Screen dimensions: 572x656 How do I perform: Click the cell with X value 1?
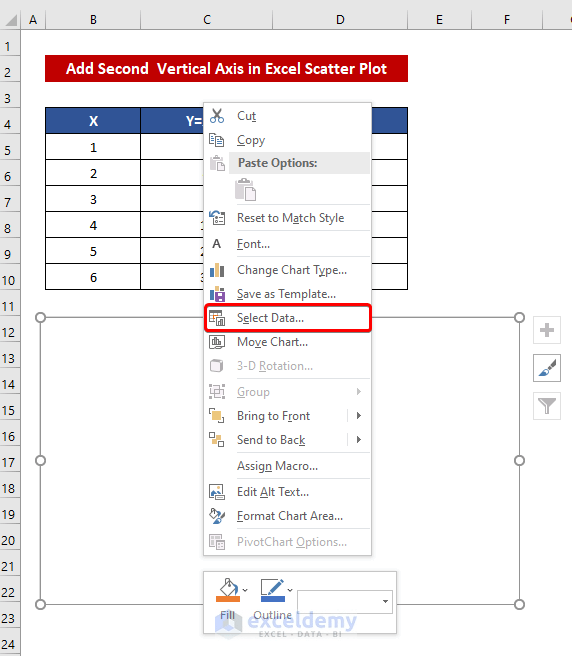pos(93,147)
